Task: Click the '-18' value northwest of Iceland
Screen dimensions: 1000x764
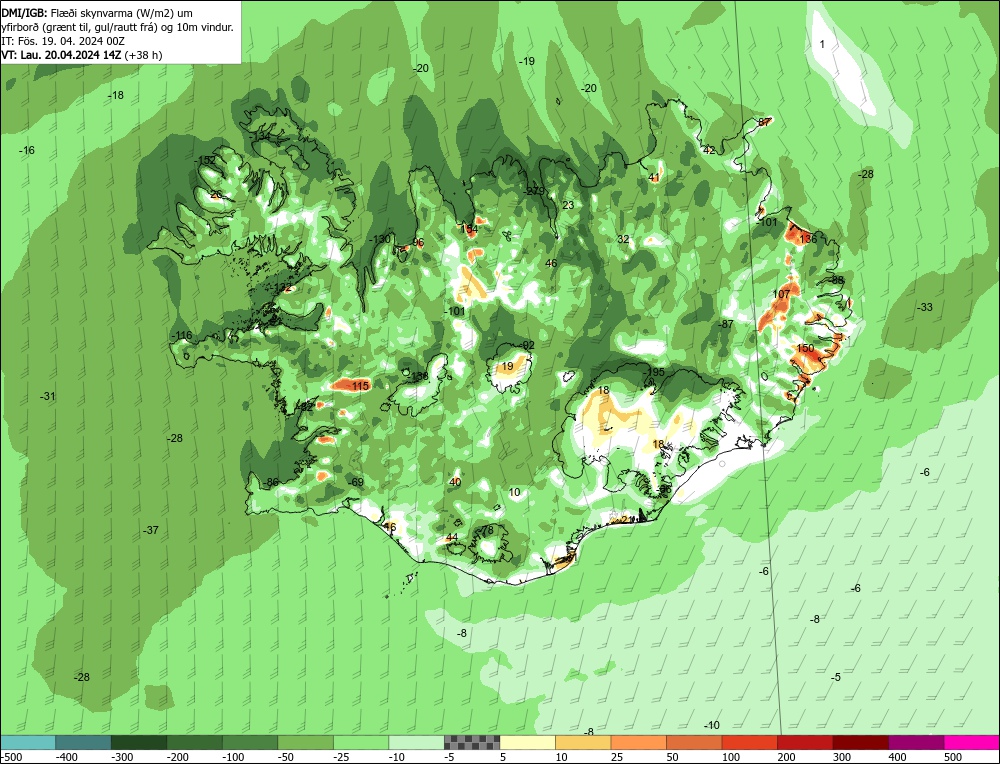Action: point(116,95)
